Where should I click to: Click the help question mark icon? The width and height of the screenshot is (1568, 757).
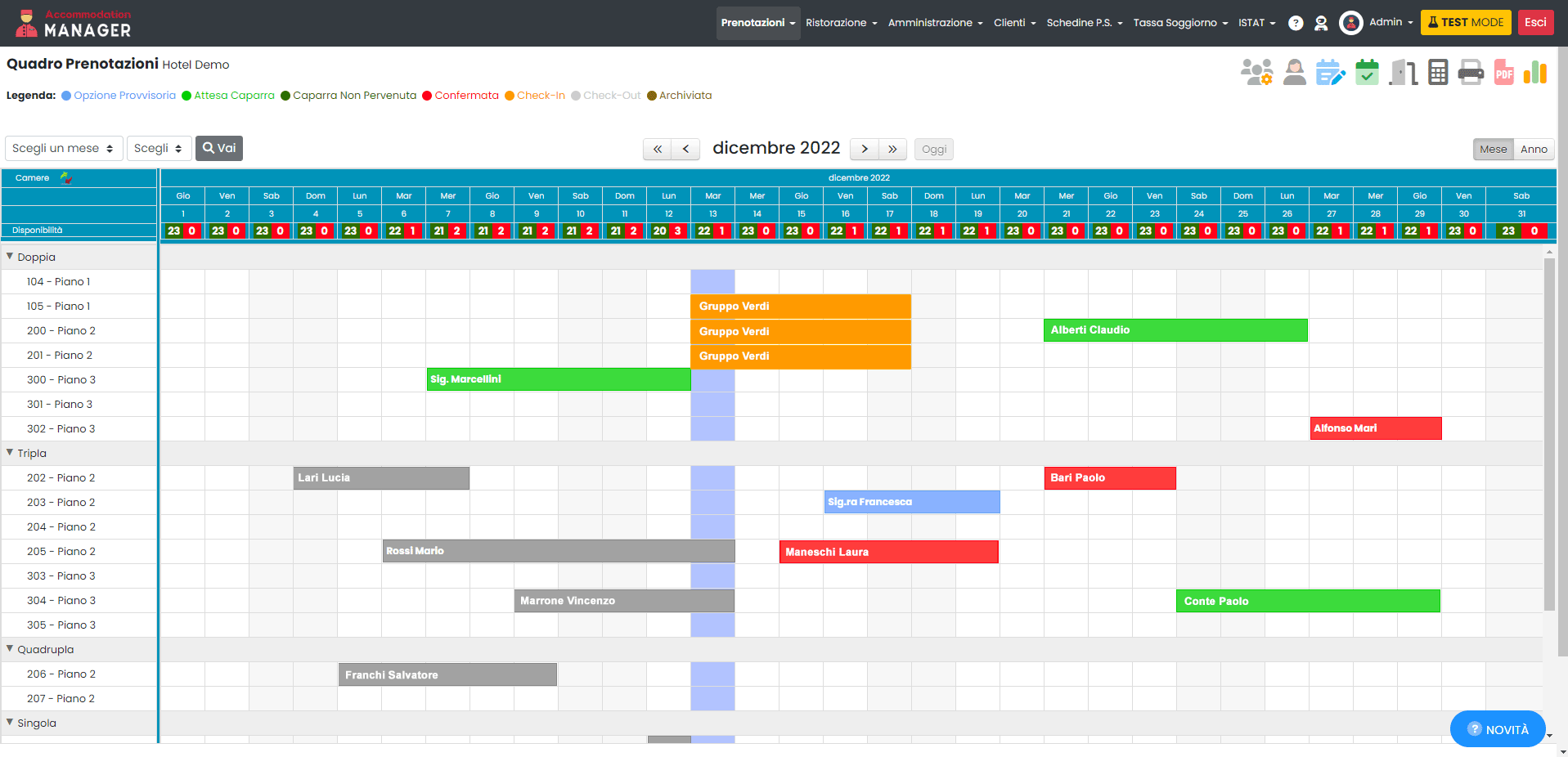coord(1296,23)
